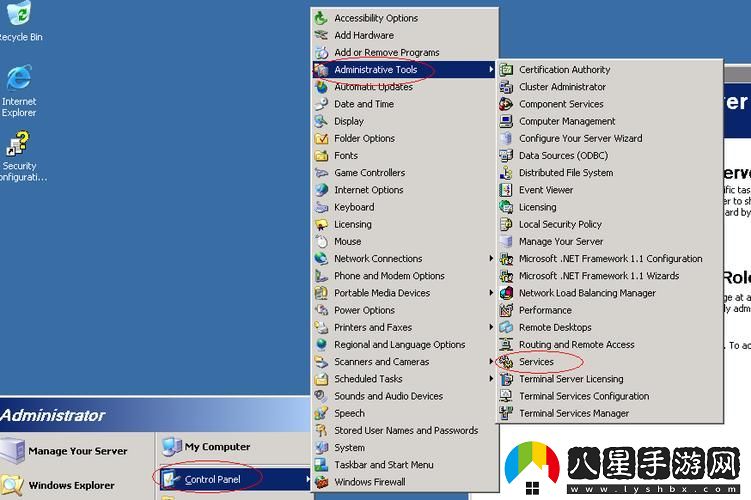The width and height of the screenshot is (751, 500).
Task: Click the Add or Remove Programs icon
Action: (x=321, y=53)
